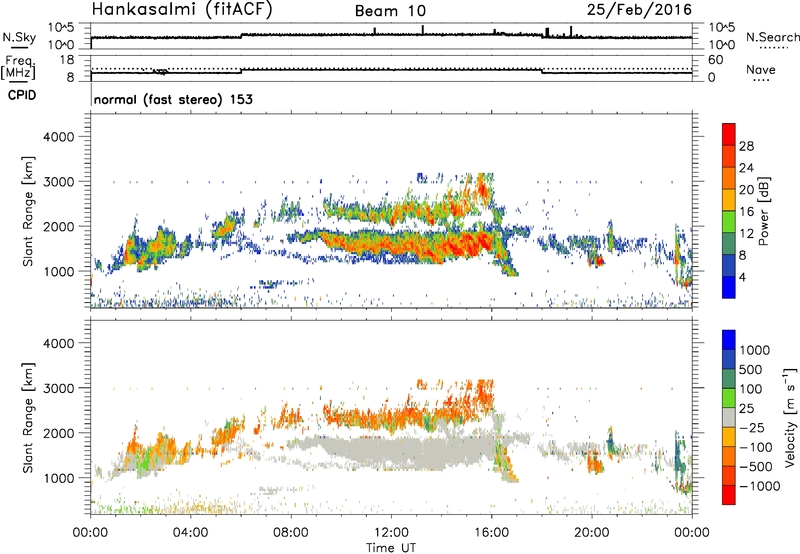Click the power panel 'Slant Range [km]' label

28,211
